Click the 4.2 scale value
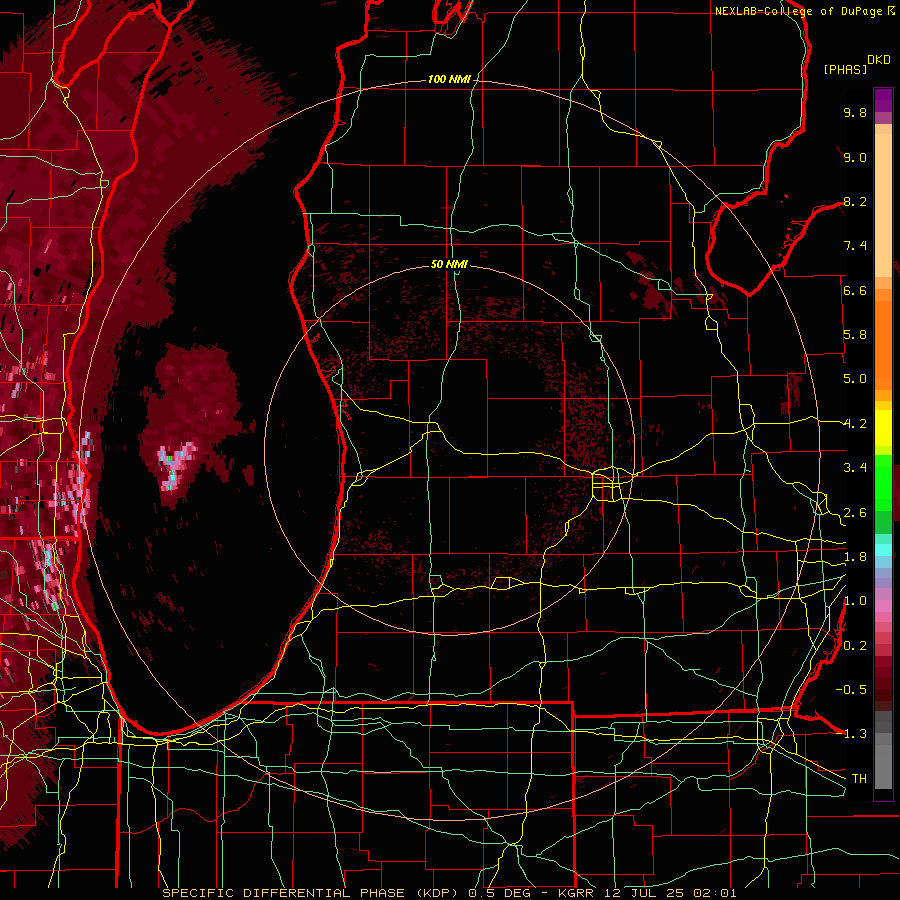The width and height of the screenshot is (900, 900). point(855,424)
